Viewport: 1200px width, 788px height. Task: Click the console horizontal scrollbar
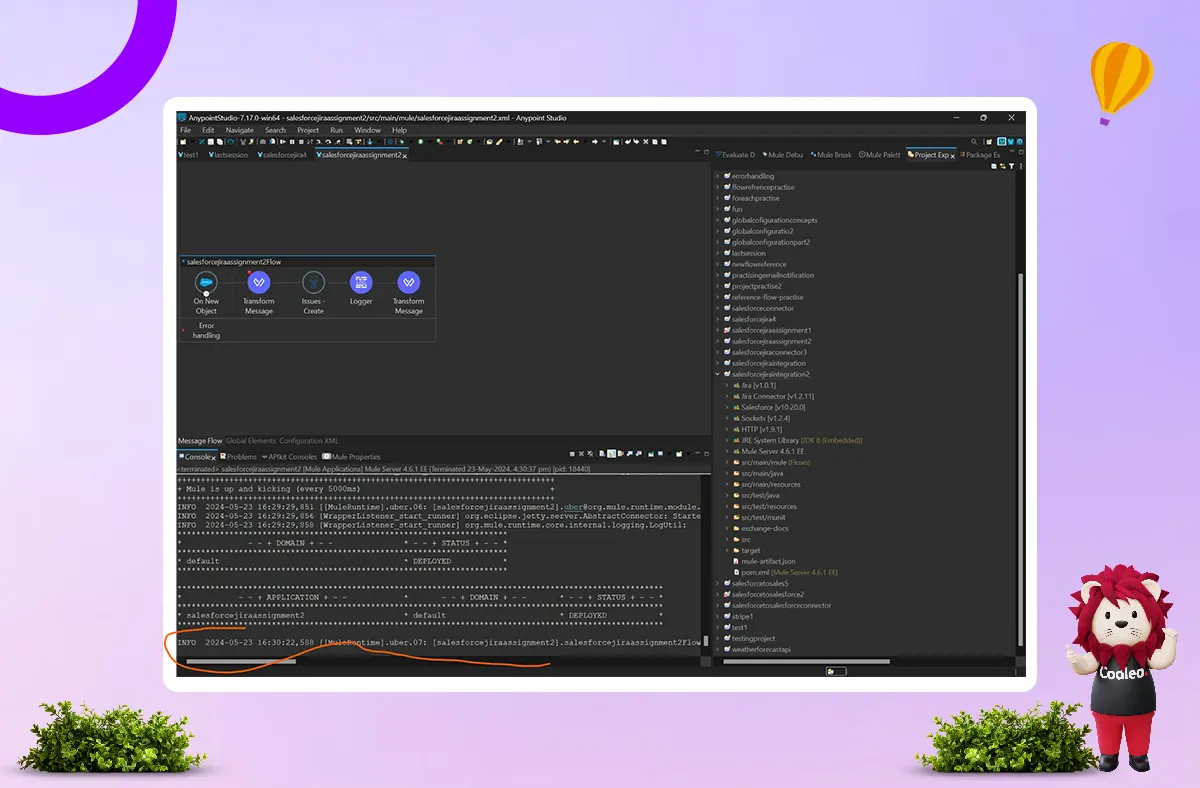pyautogui.click(x=241, y=661)
